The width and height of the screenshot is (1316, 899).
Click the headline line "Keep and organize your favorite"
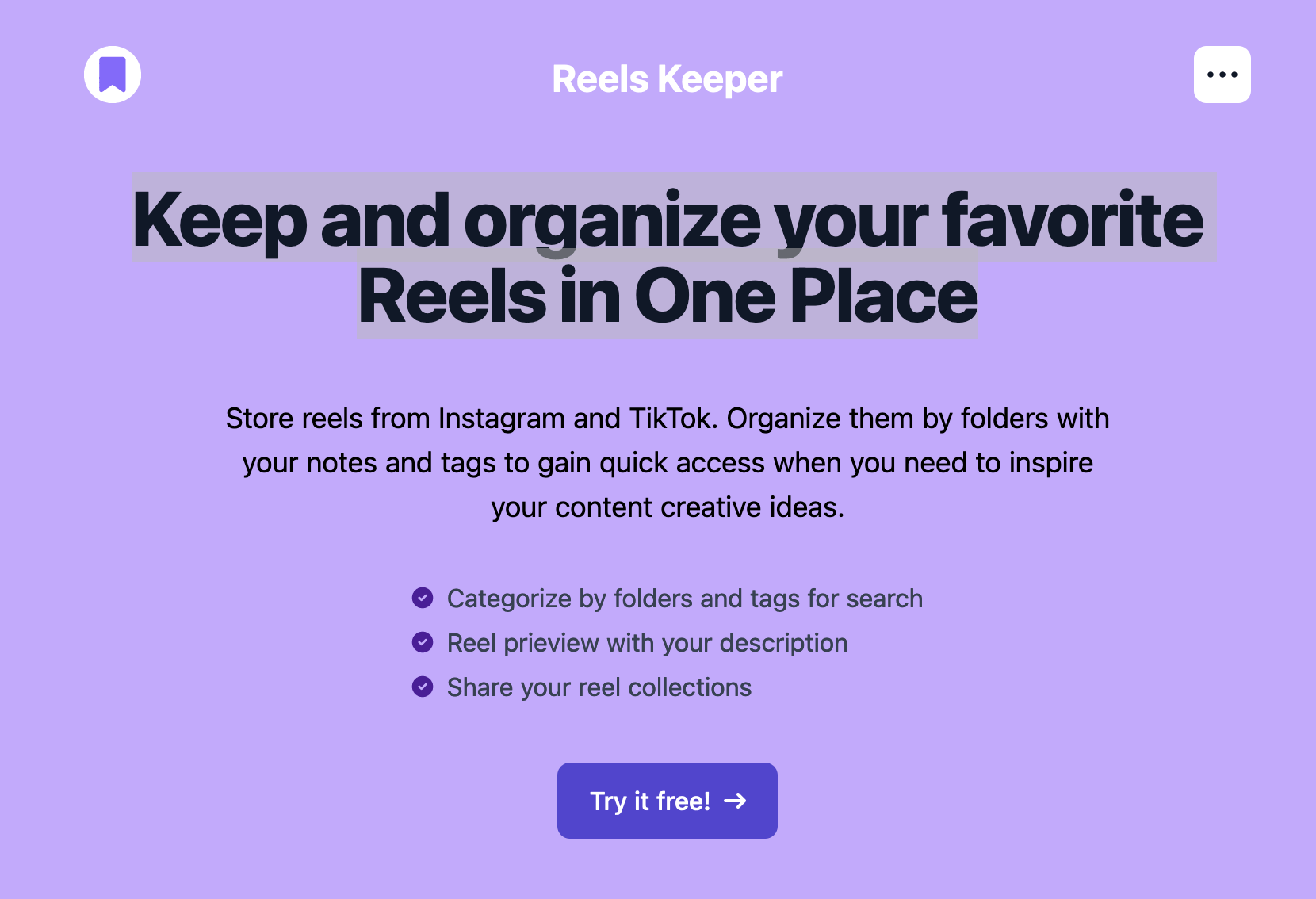pos(667,220)
